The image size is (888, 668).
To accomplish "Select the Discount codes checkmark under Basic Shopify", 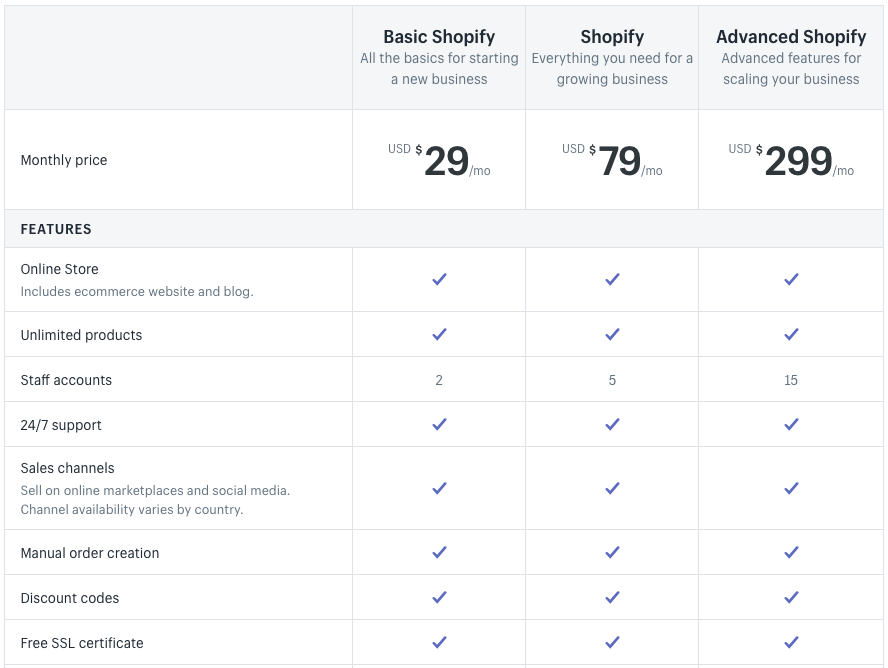I will pos(439,597).
